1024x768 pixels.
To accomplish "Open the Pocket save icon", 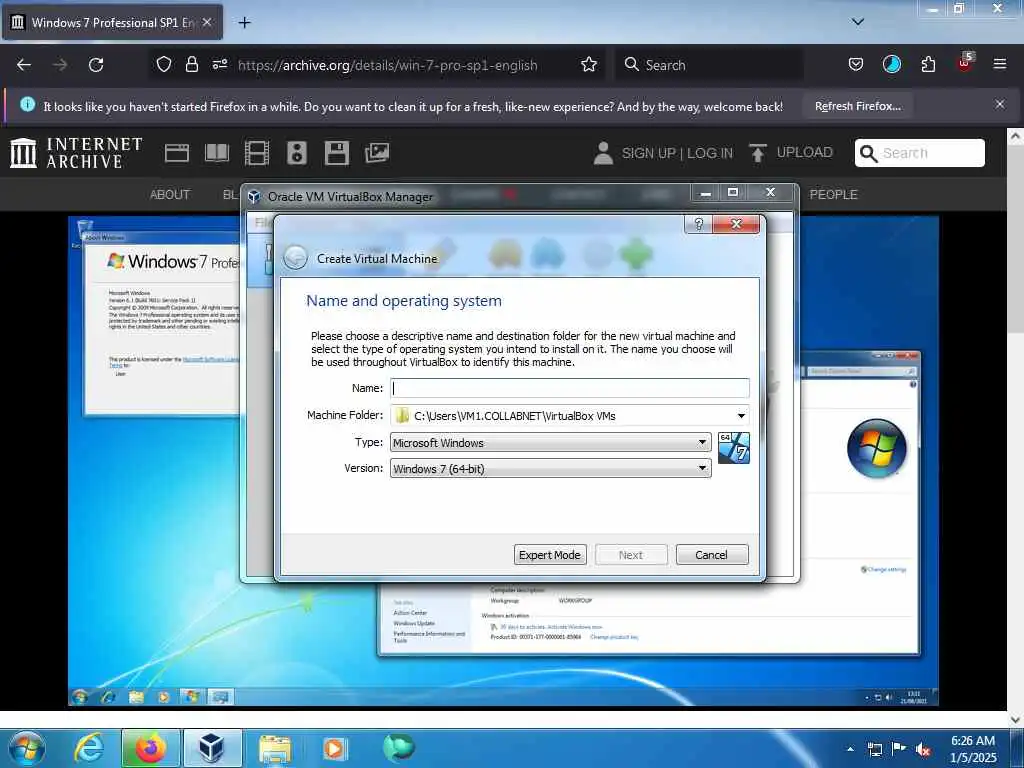I will click(856, 65).
